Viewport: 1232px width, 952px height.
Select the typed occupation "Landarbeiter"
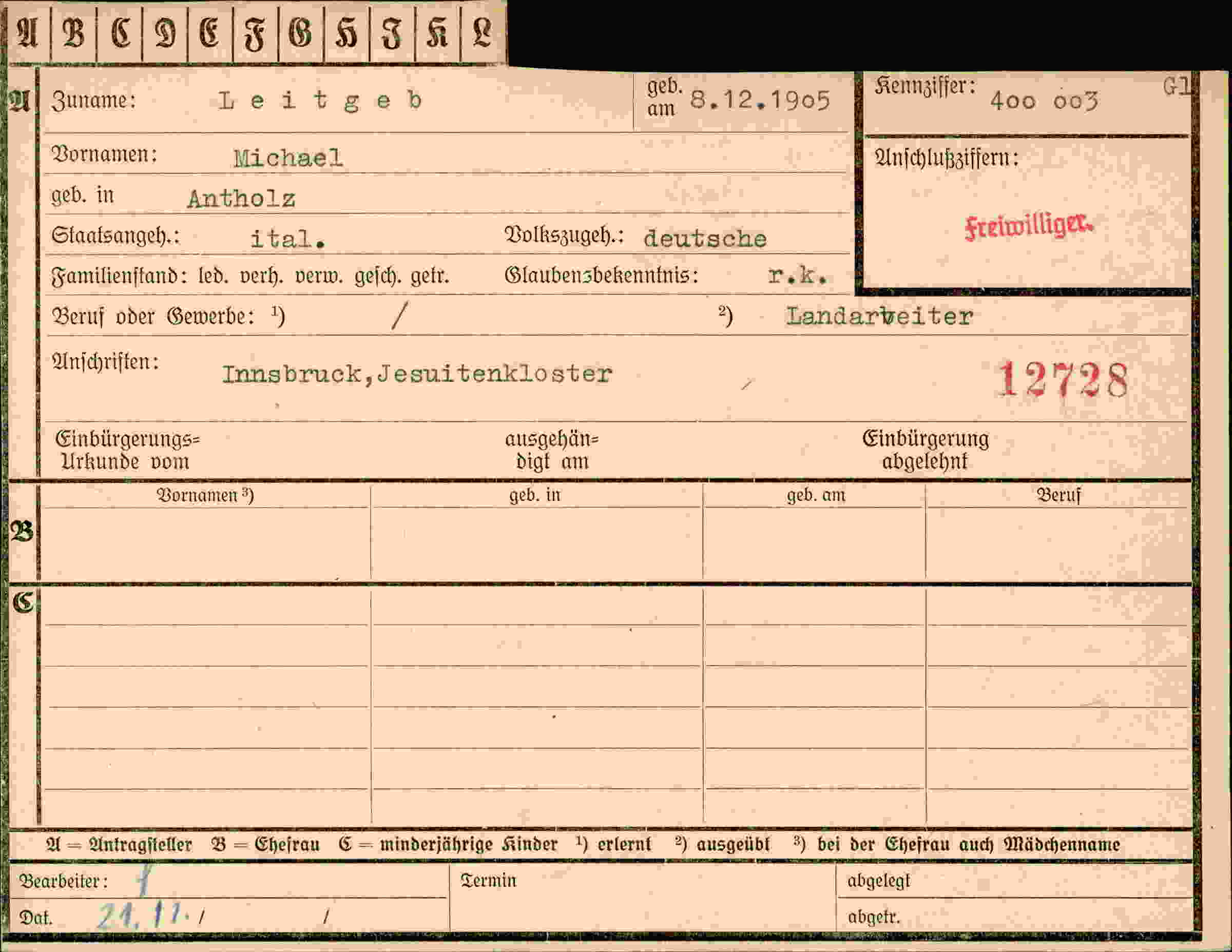coord(880,317)
